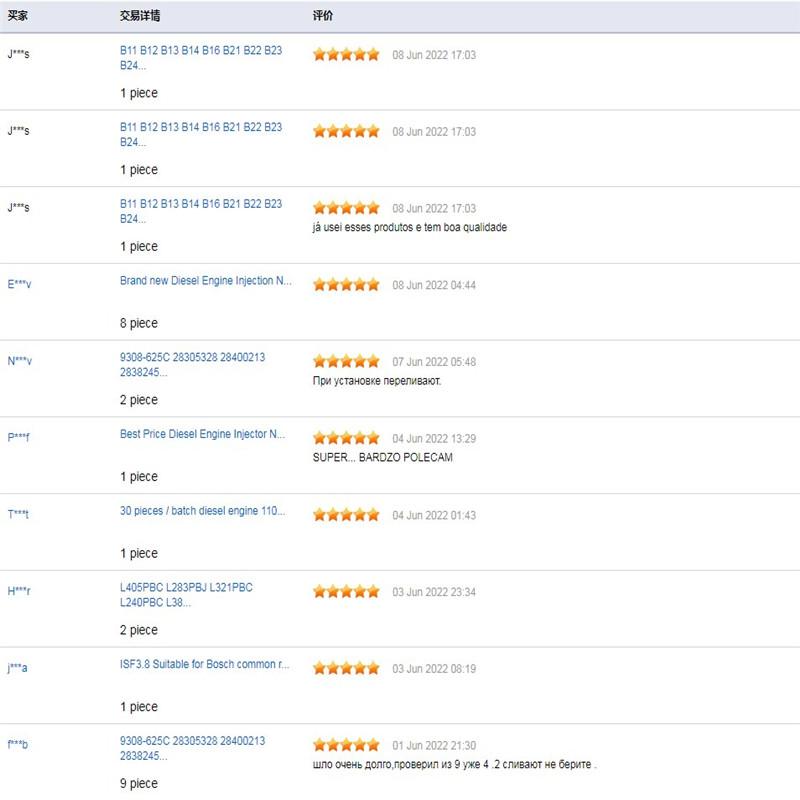Click the 交易详情 column header
This screenshot has width=800, height=800.
(x=140, y=16)
